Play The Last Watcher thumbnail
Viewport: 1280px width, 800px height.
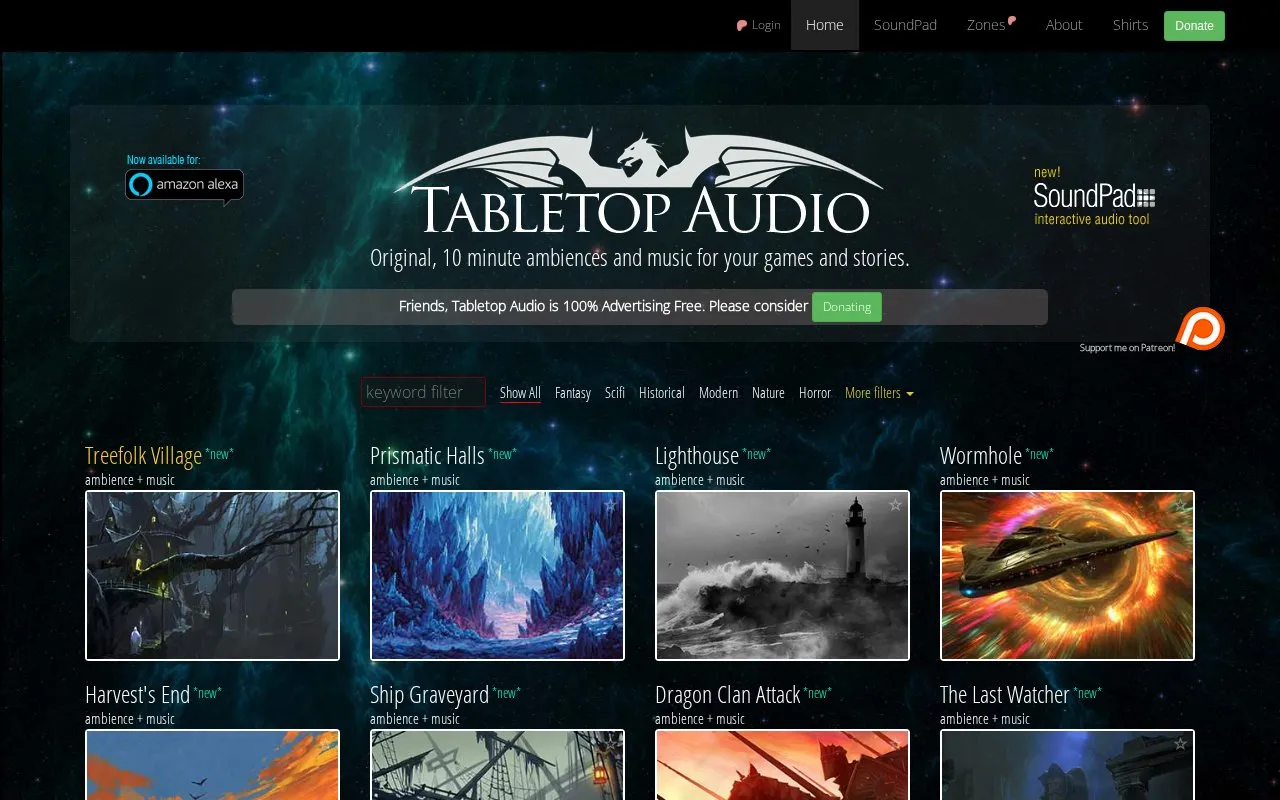pos(1067,765)
